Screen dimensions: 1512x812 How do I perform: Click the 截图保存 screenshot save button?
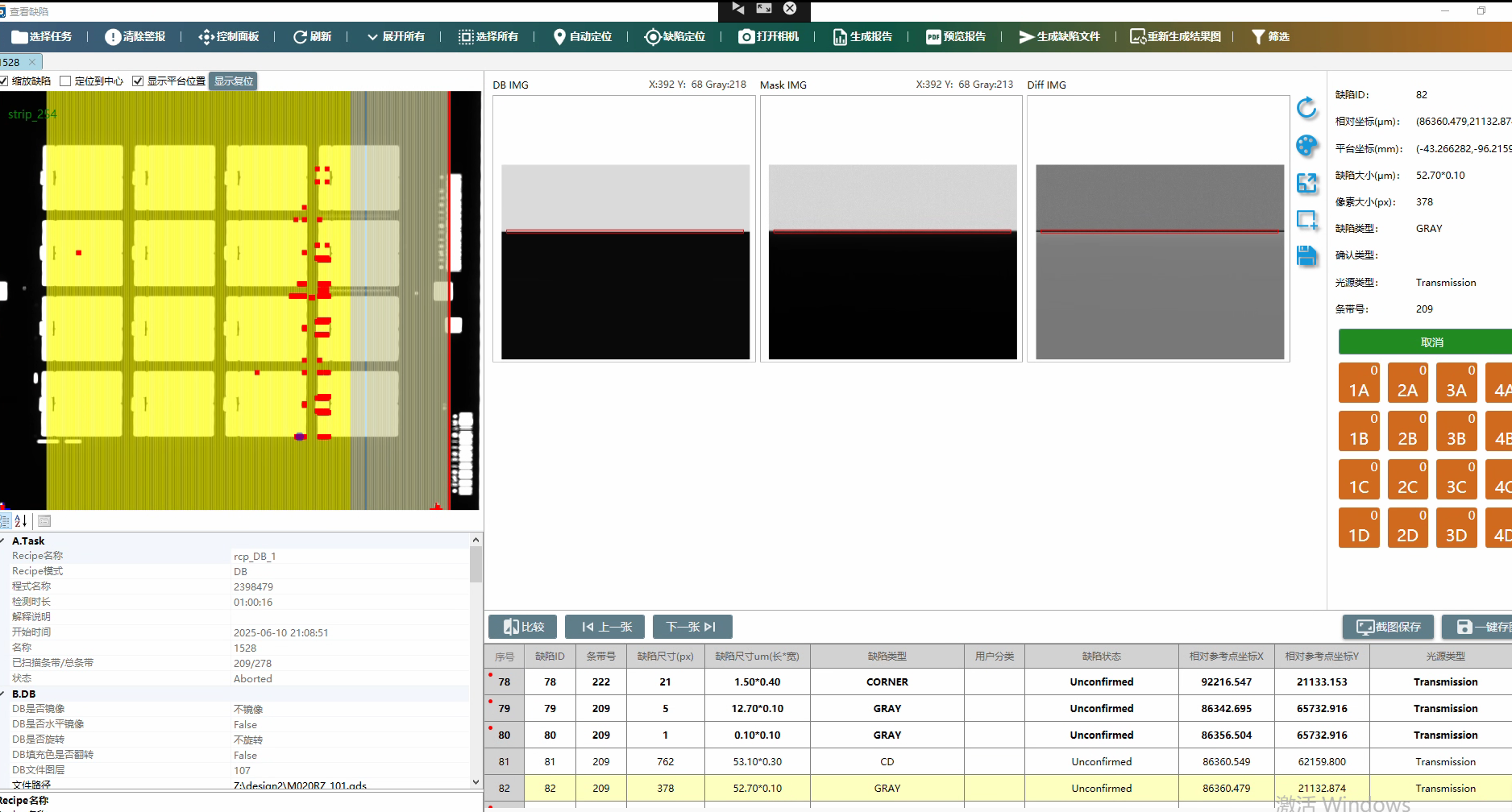coord(1388,627)
